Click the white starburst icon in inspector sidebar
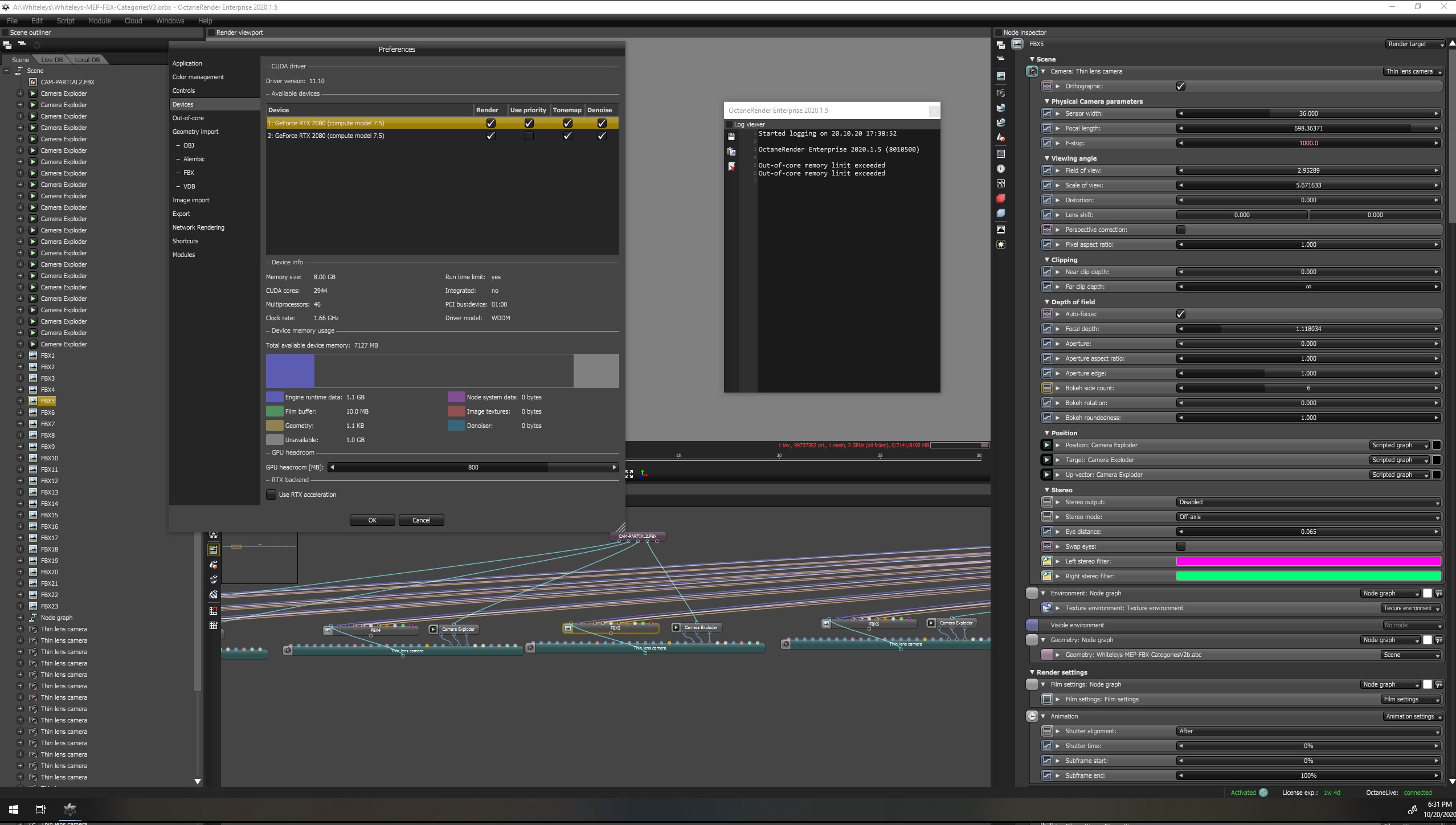This screenshot has height=825, width=1456. click(x=1001, y=244)
